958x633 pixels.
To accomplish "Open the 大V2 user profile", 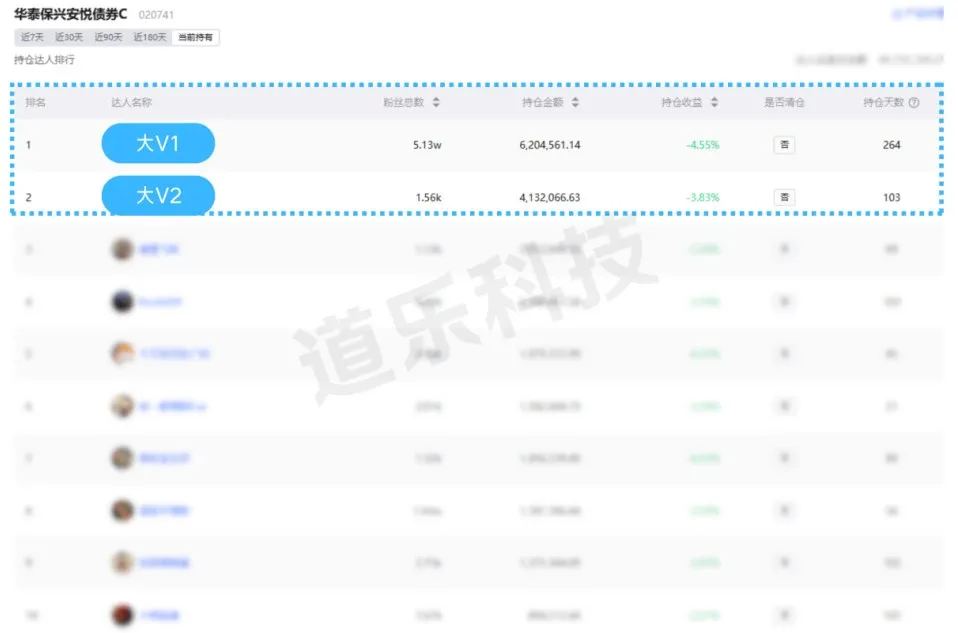I will (158, 196).
